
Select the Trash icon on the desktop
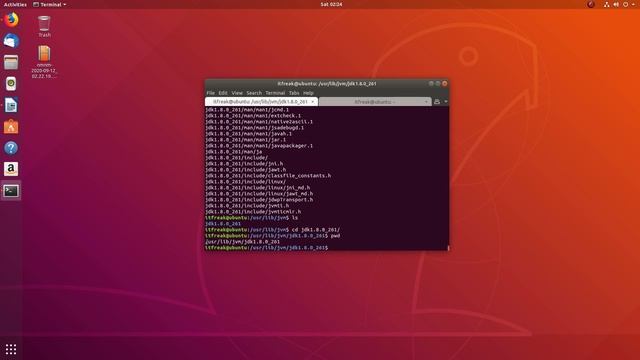44,27
